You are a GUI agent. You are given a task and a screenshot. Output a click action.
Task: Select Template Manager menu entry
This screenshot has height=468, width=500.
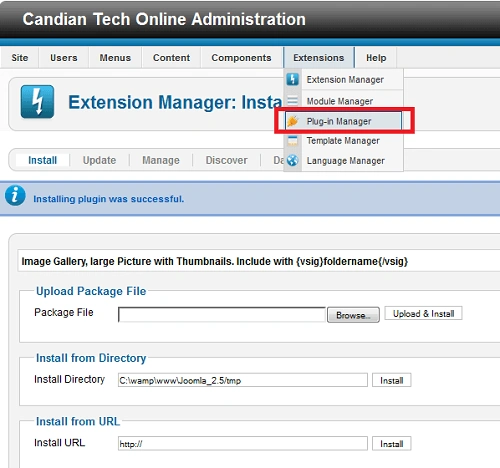344,141
